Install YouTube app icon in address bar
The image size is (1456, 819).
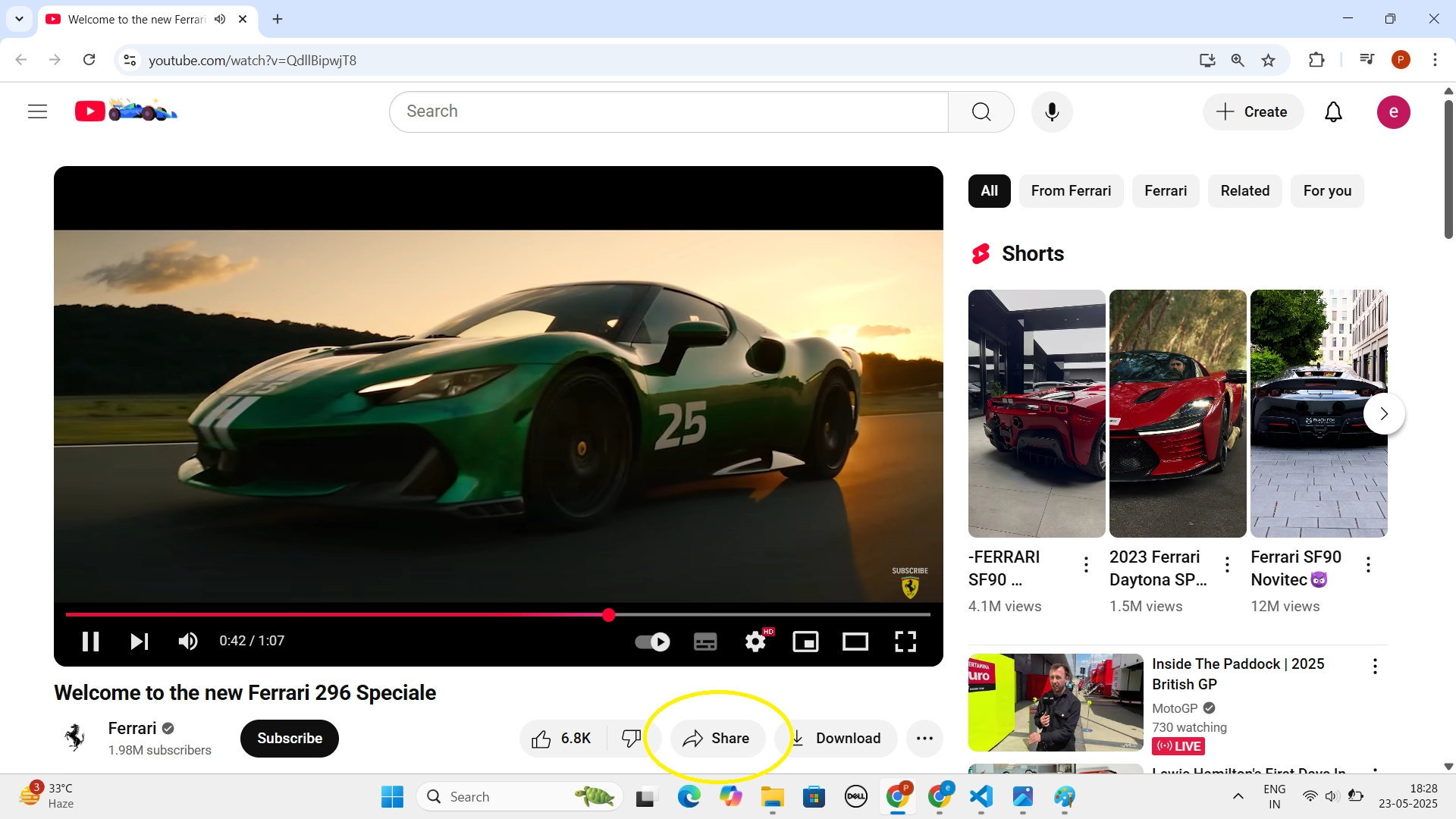coord(1207,60)
